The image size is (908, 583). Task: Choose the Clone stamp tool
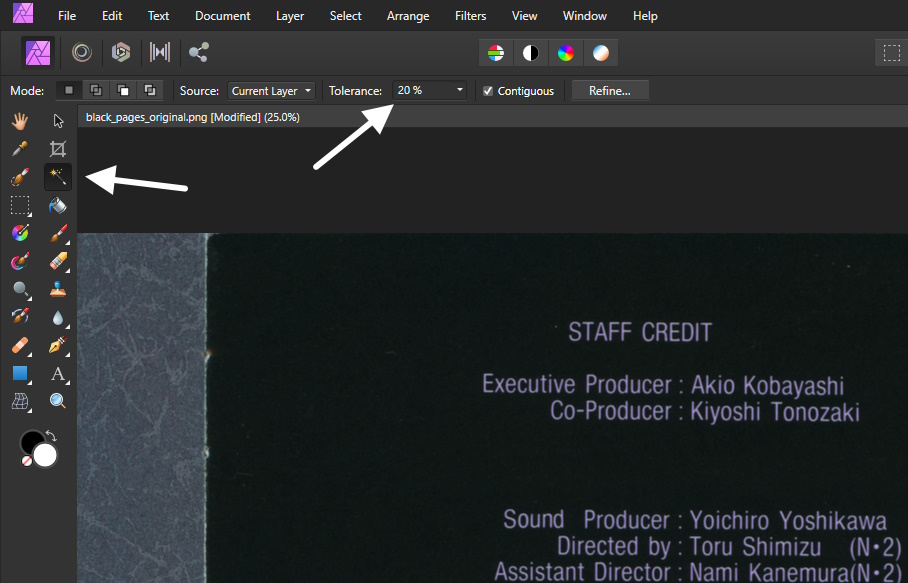pyautogui.click(x=58, y=290)
